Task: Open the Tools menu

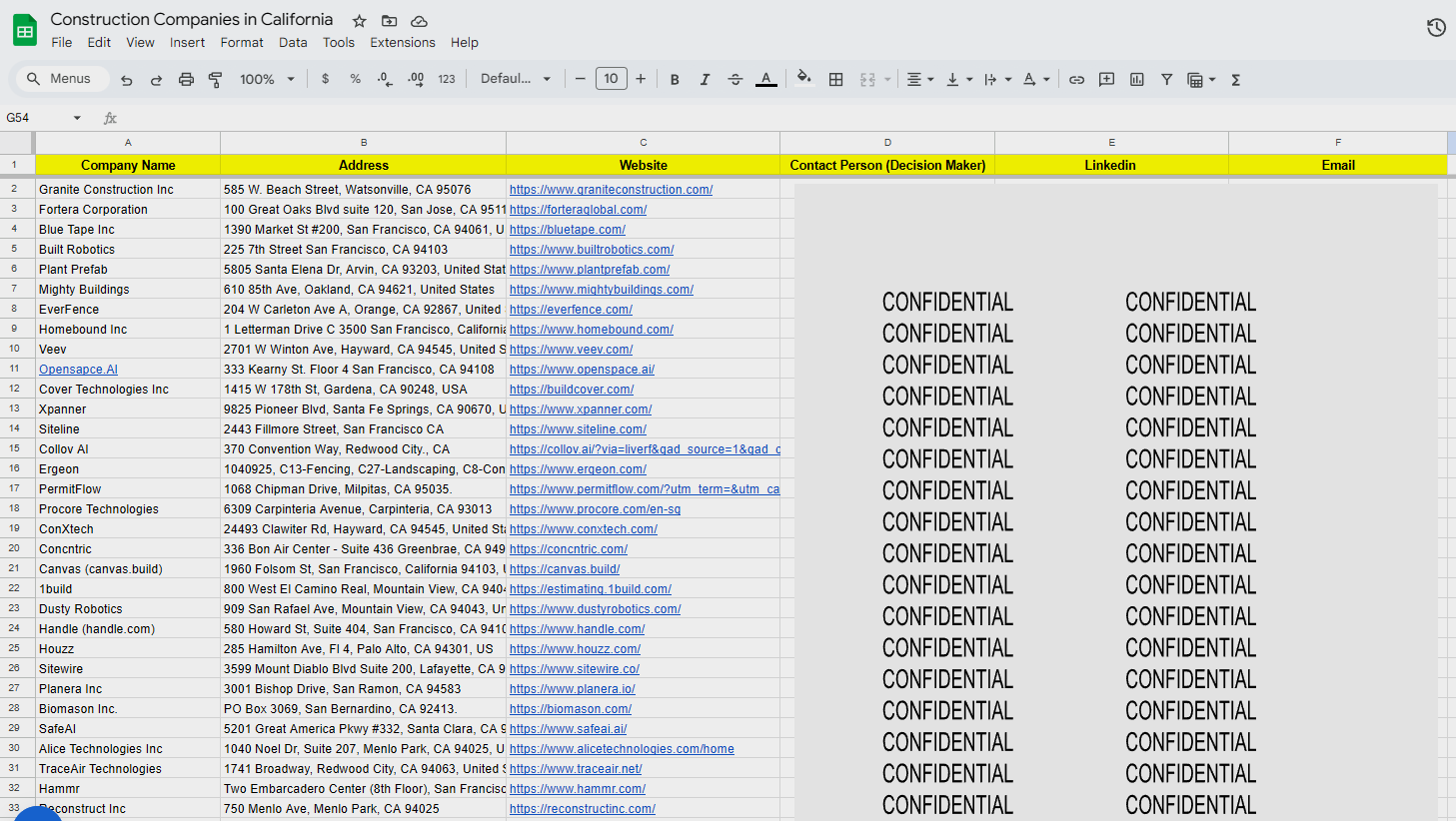Action: point(339,43)
